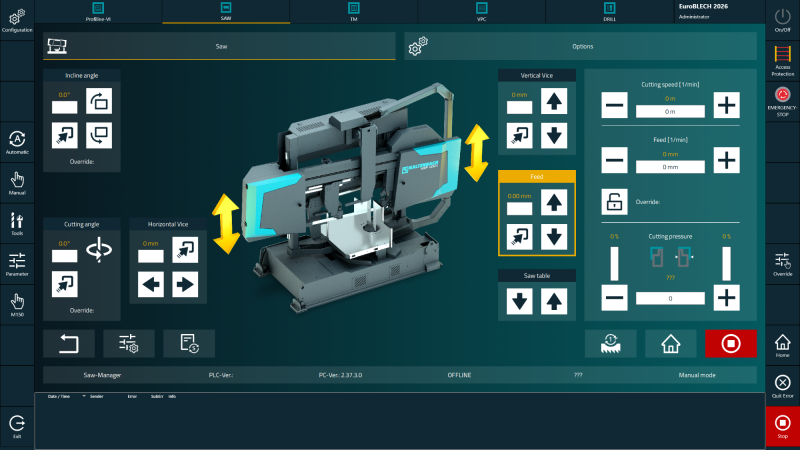Click the Cutting angle rotate icon
The image size is (800, 450).
click(99, 250)
